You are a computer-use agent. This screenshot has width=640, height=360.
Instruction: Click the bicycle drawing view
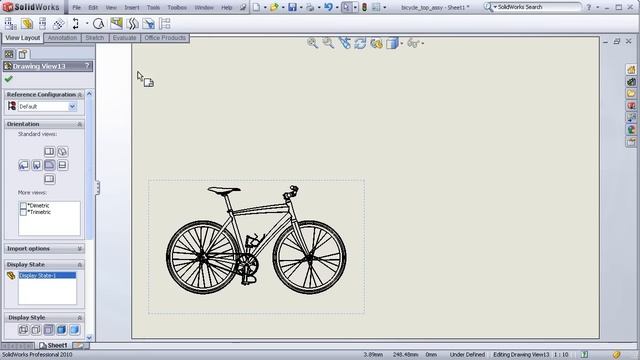[256, 246]
